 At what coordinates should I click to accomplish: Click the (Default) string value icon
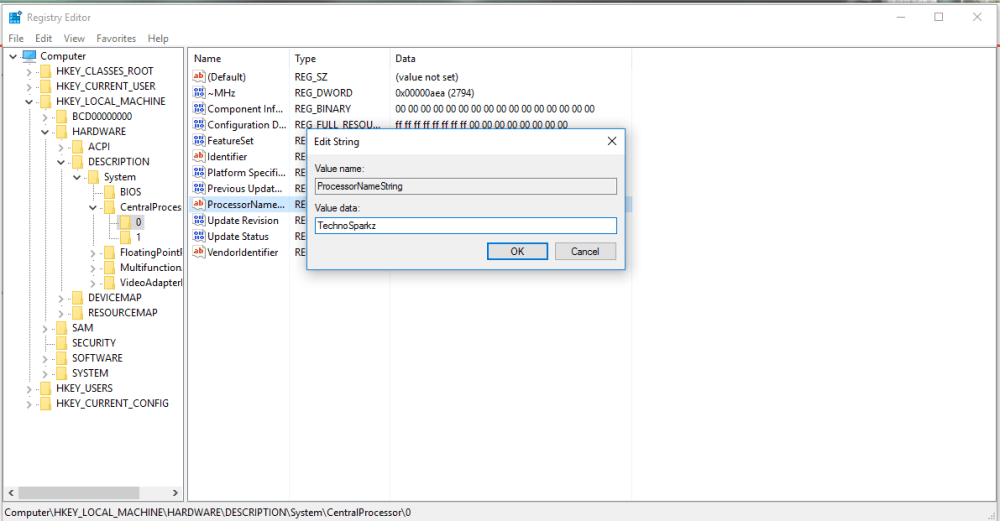(x=199, y=77)
